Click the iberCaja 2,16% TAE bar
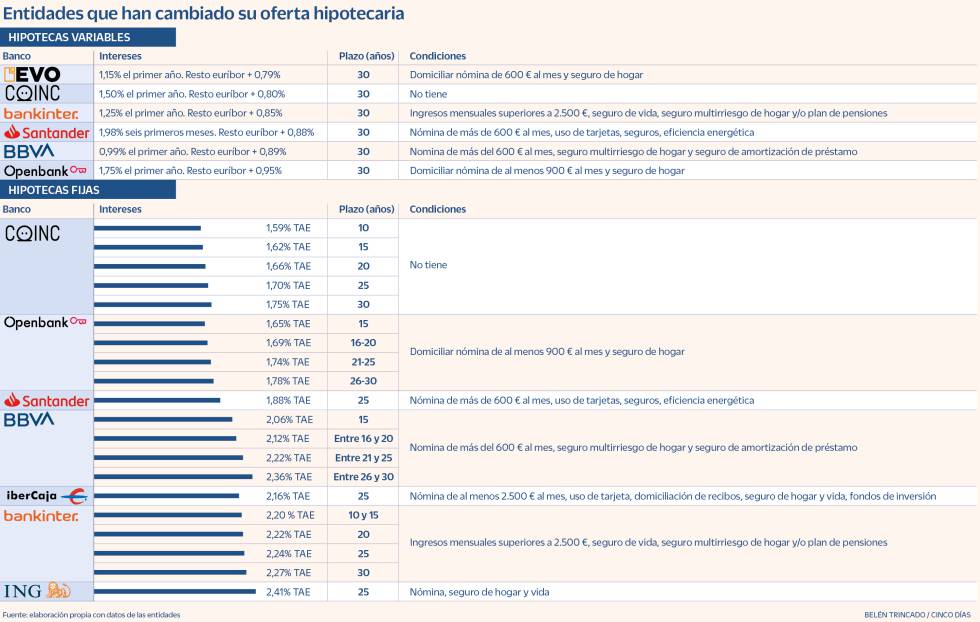This screenshot has width=980, height=622. pyautogui.click(x=166, y=496)
